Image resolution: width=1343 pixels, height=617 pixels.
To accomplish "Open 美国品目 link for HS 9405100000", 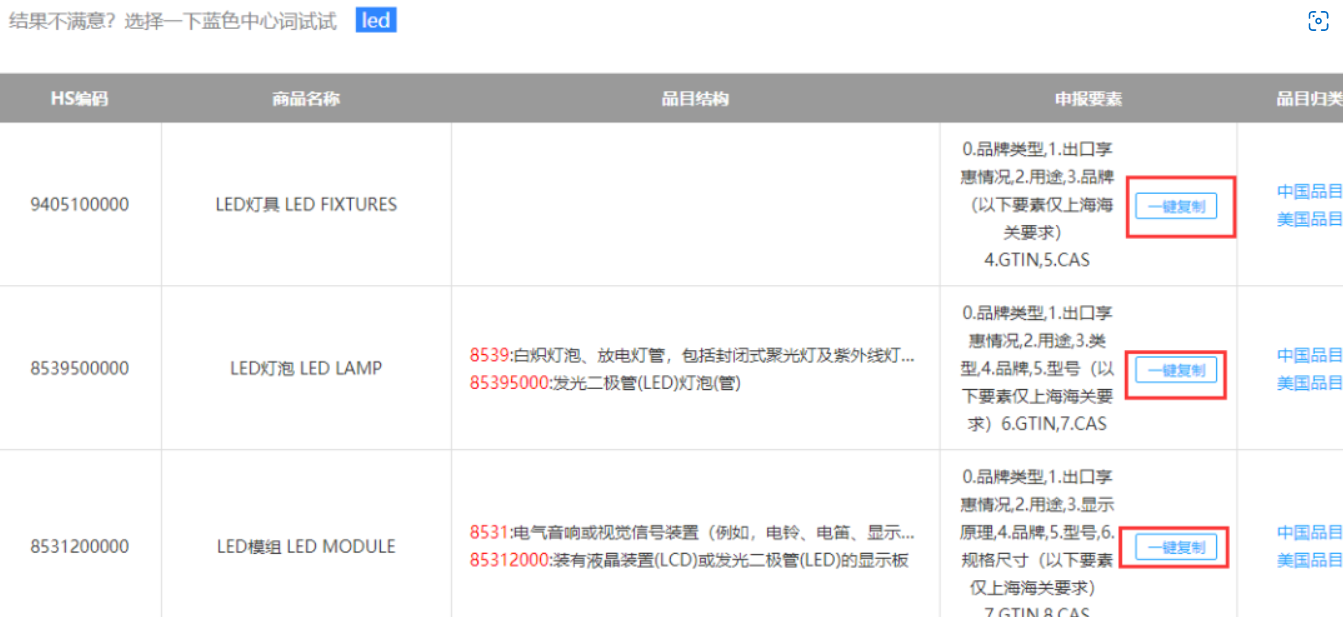I will 1309,219.
